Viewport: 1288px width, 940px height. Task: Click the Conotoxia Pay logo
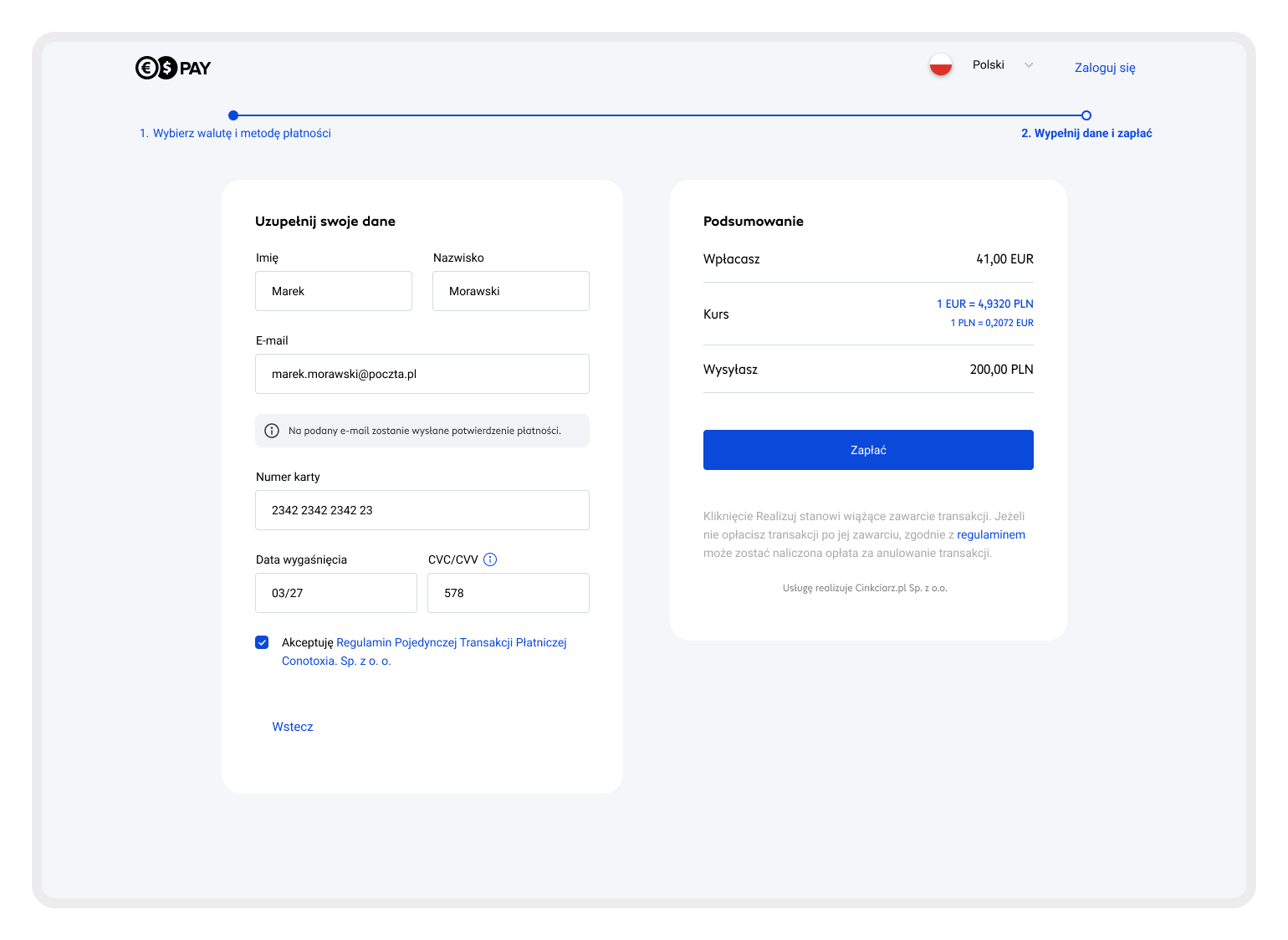click(x=173, y=68)
